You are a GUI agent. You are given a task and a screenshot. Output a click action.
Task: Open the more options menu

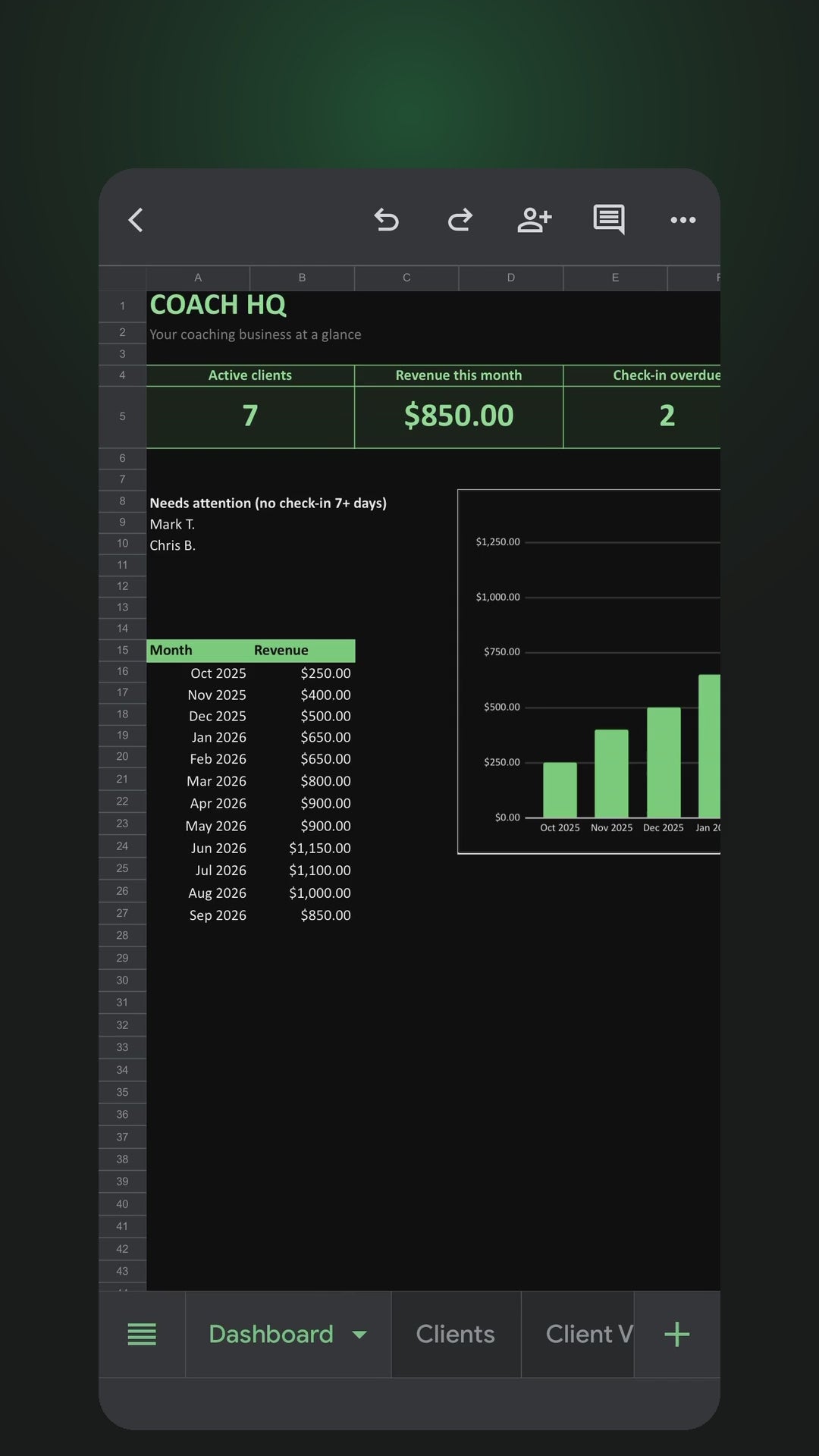(682, 220)
